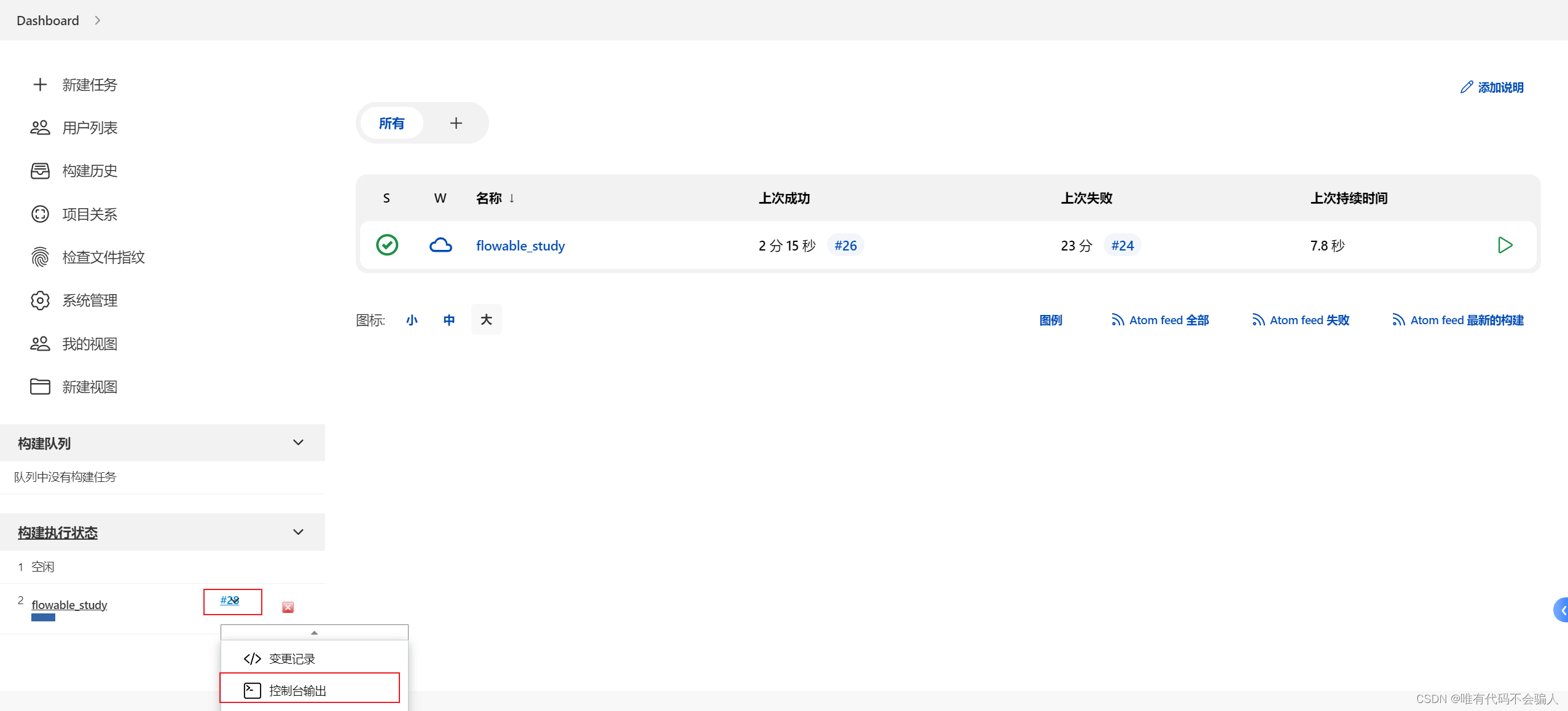
Task: Click the blue arrow handle at right edge
Action: tap(1562, 610)
